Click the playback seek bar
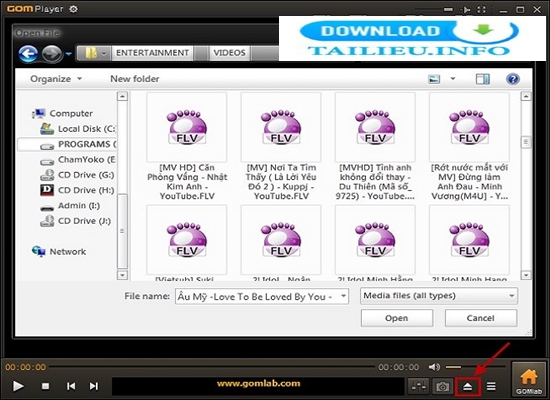Image resolution: width=550 pixels, height=400 pixels. pyautogui.click(x=212, y=367)
